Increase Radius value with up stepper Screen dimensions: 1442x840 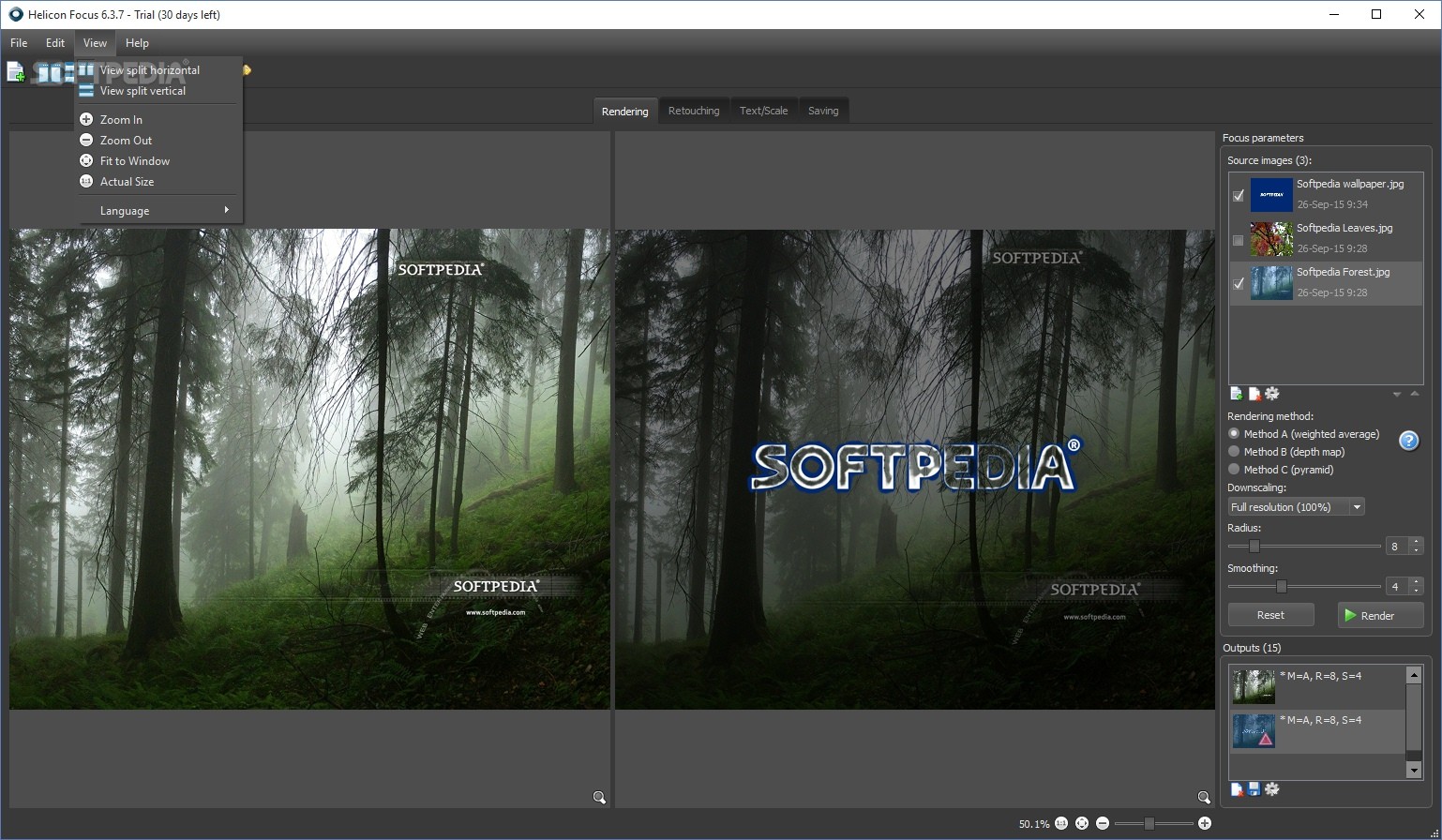[1416, 542]
